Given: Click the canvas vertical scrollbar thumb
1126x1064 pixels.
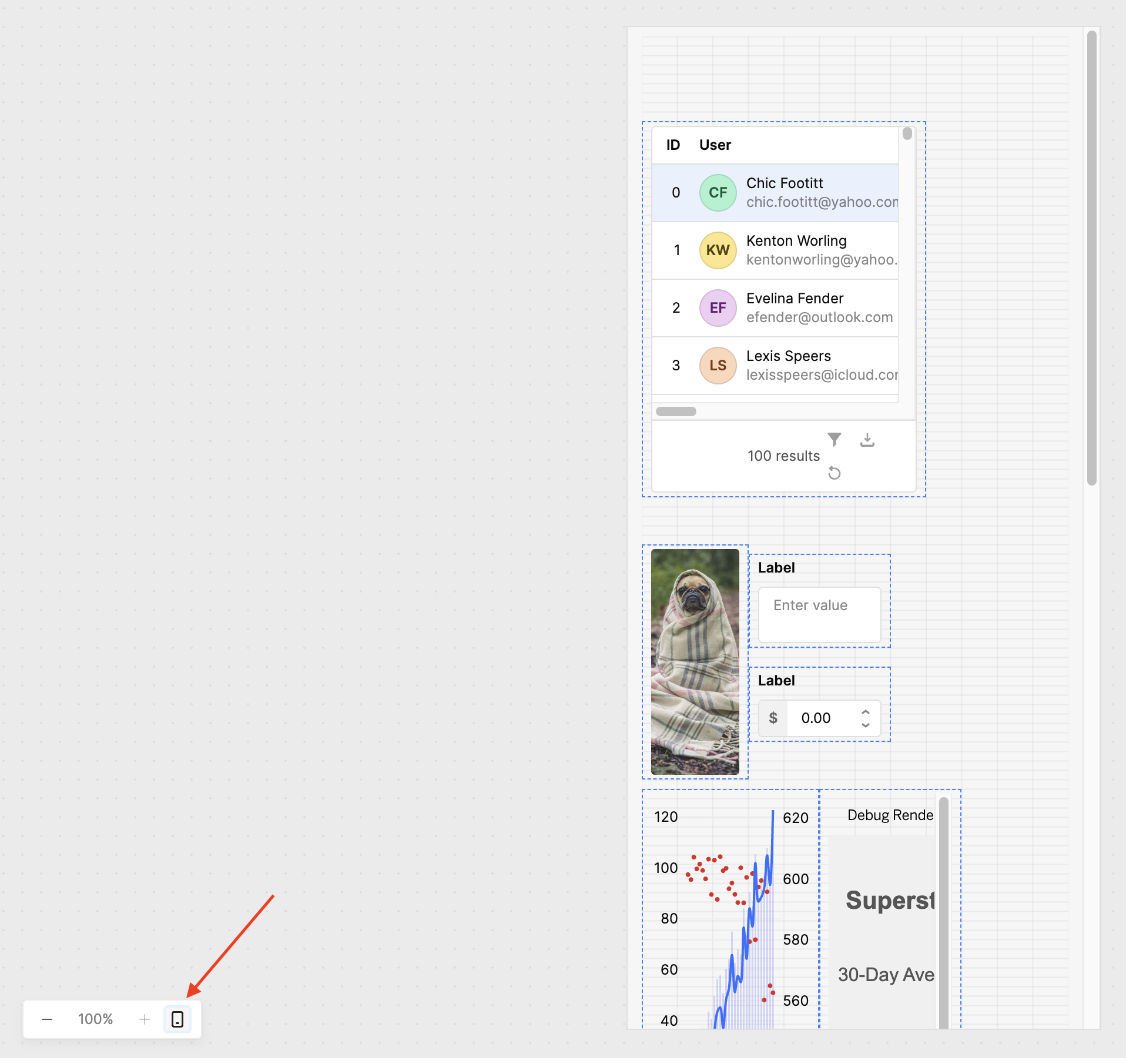Looking at the screenshot, I should tap(1091, 257).
